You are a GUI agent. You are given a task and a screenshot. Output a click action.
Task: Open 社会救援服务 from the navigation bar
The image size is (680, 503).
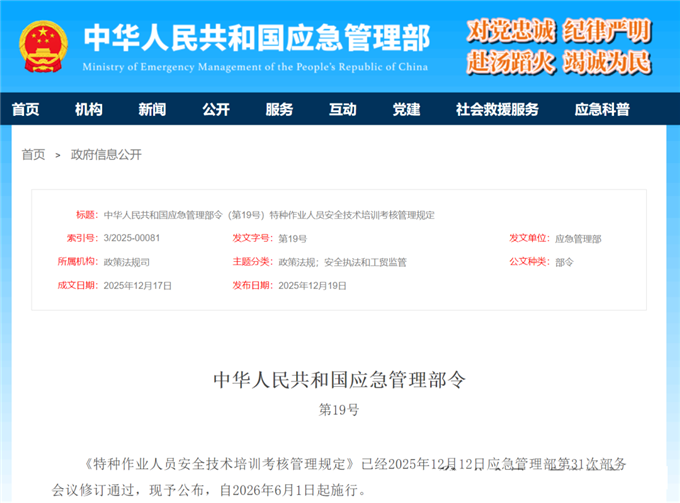click(x=497, y=110)
